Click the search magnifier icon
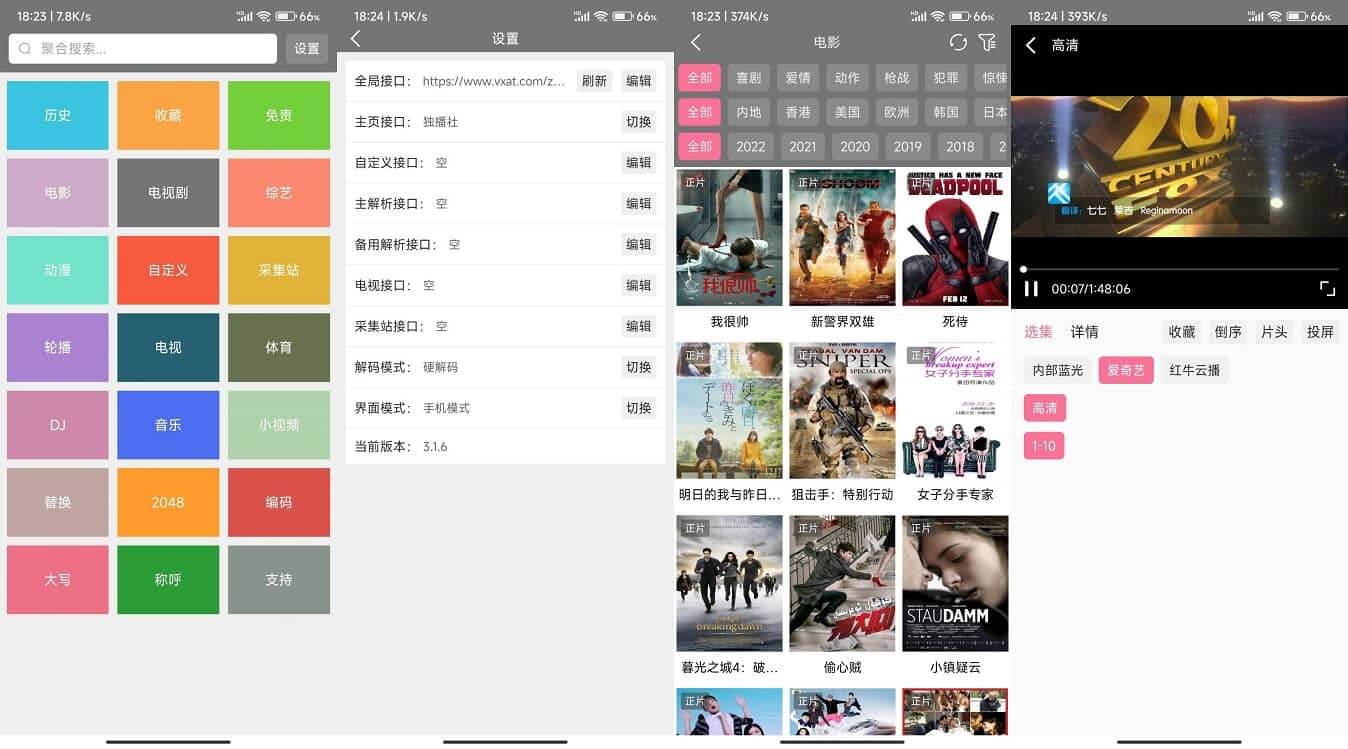This screenshot has width=1348, height=749. coord(24,49)
